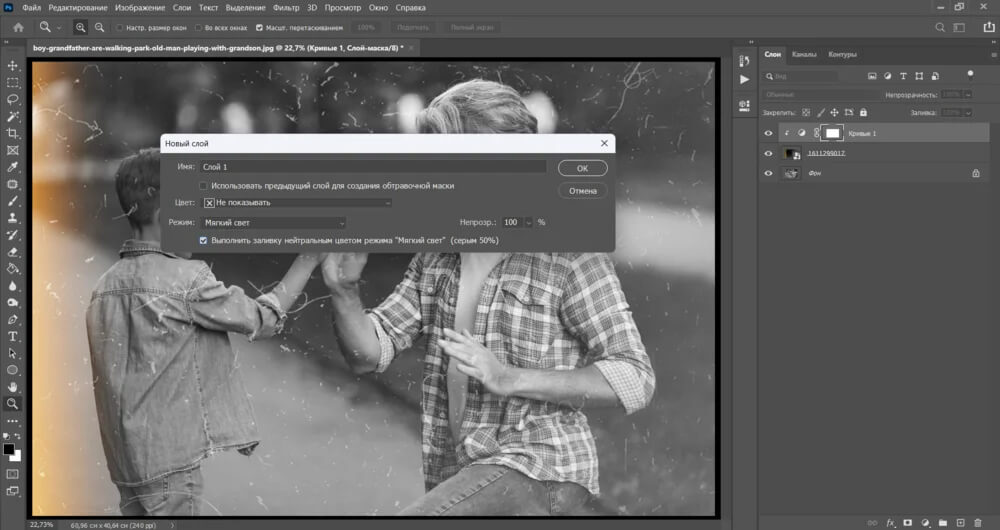This screenshot has height=530, width=1000.
Task: Click the zoom-out magnifier in options bar
Action: pos(98,28)
